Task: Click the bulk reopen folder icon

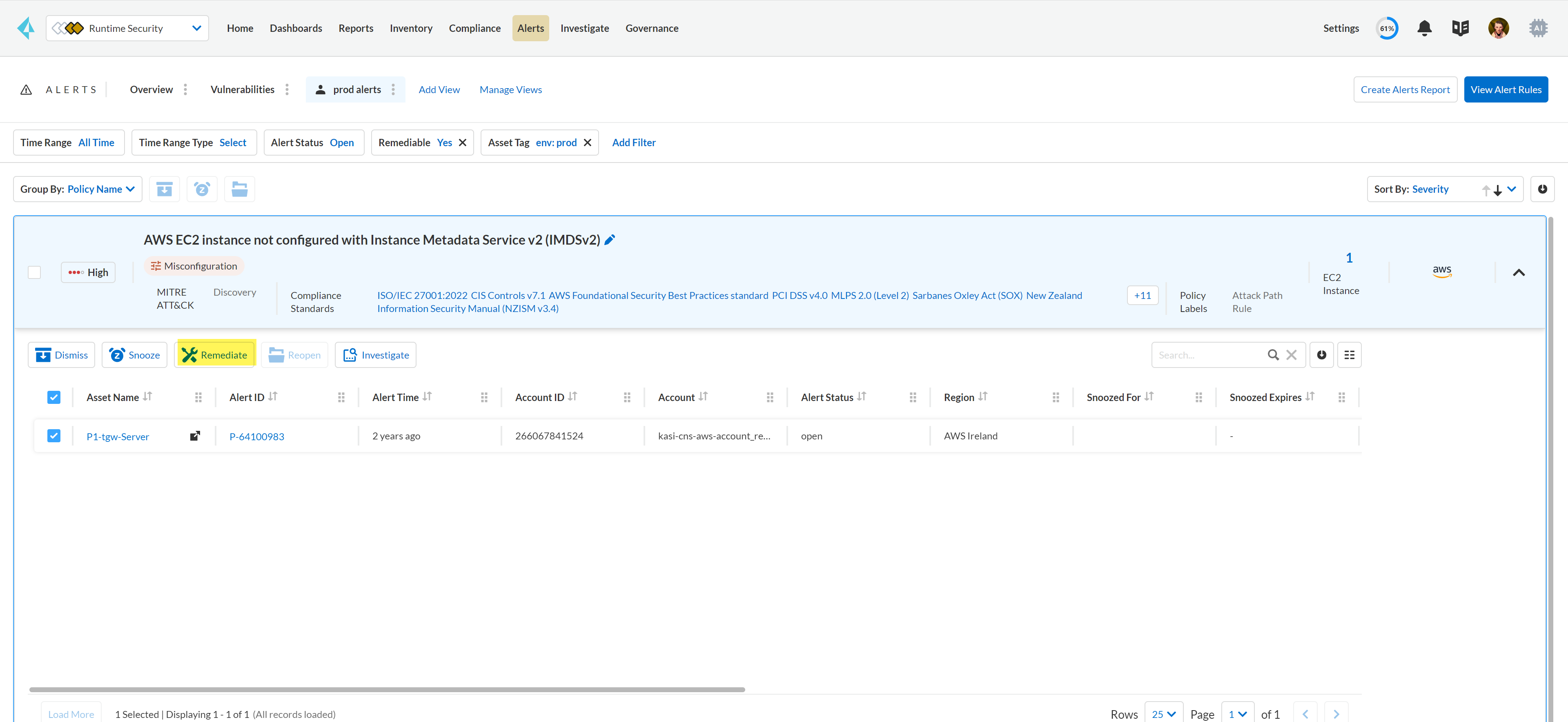Action: click(x=240, y=189)
